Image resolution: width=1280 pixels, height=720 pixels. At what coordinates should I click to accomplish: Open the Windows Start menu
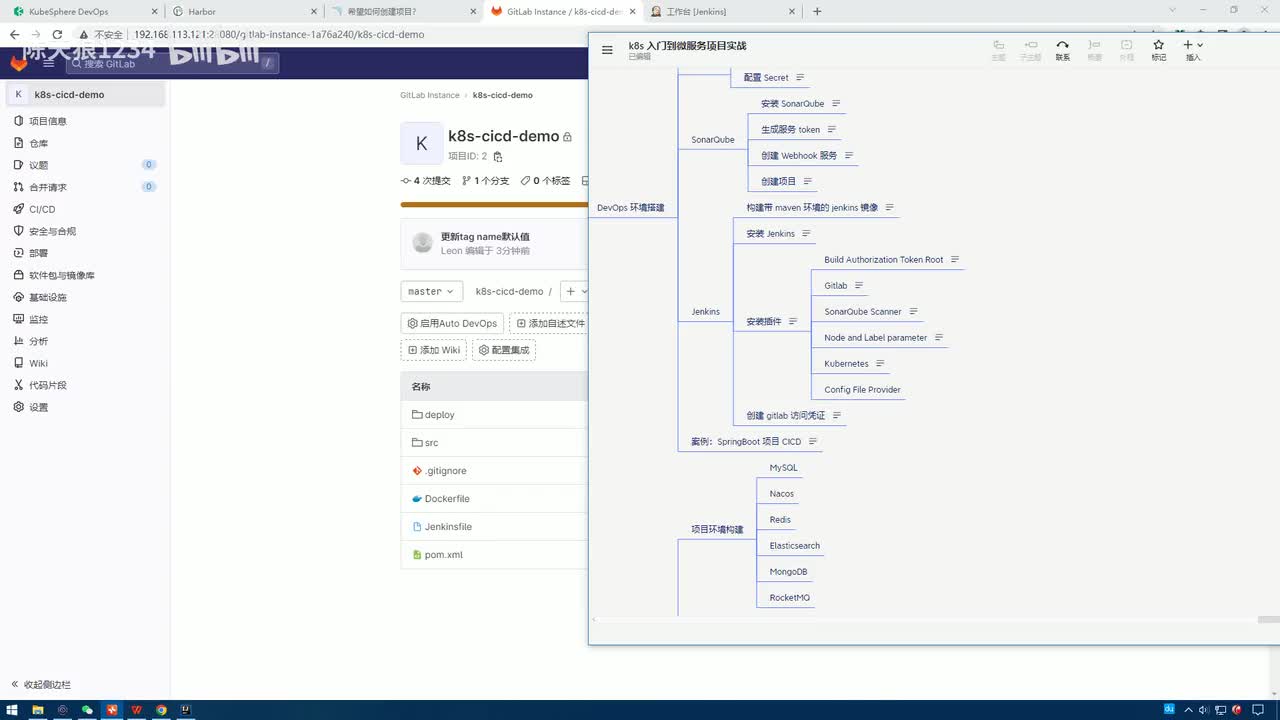click(x=12, y=710)
